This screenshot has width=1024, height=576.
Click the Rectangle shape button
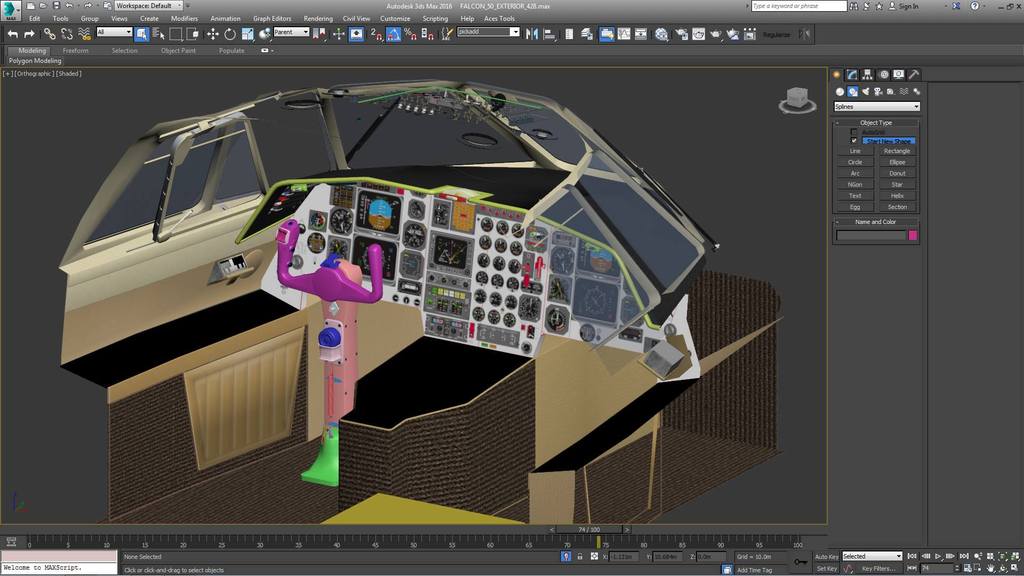pos(897,151)
